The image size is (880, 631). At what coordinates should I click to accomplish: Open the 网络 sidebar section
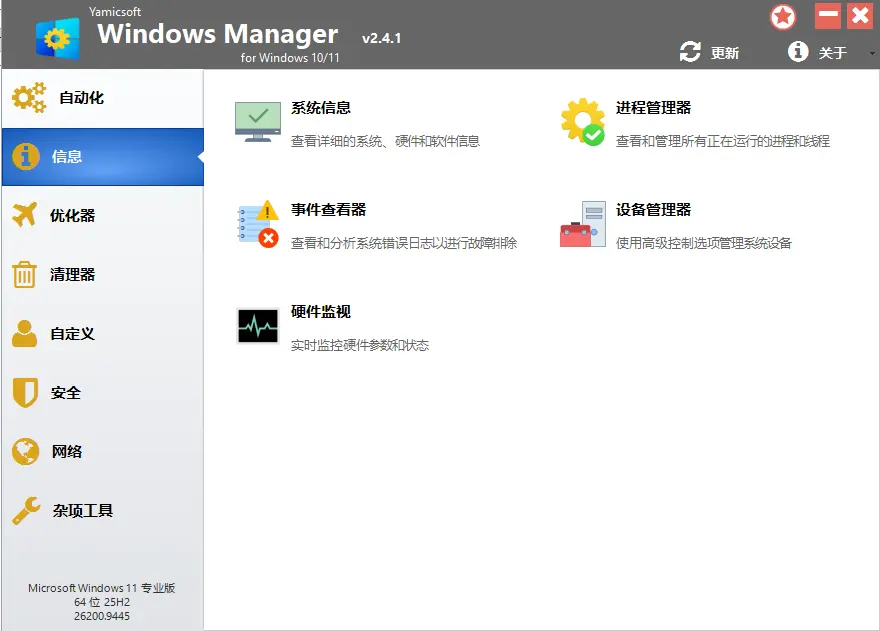click(103, 451)
